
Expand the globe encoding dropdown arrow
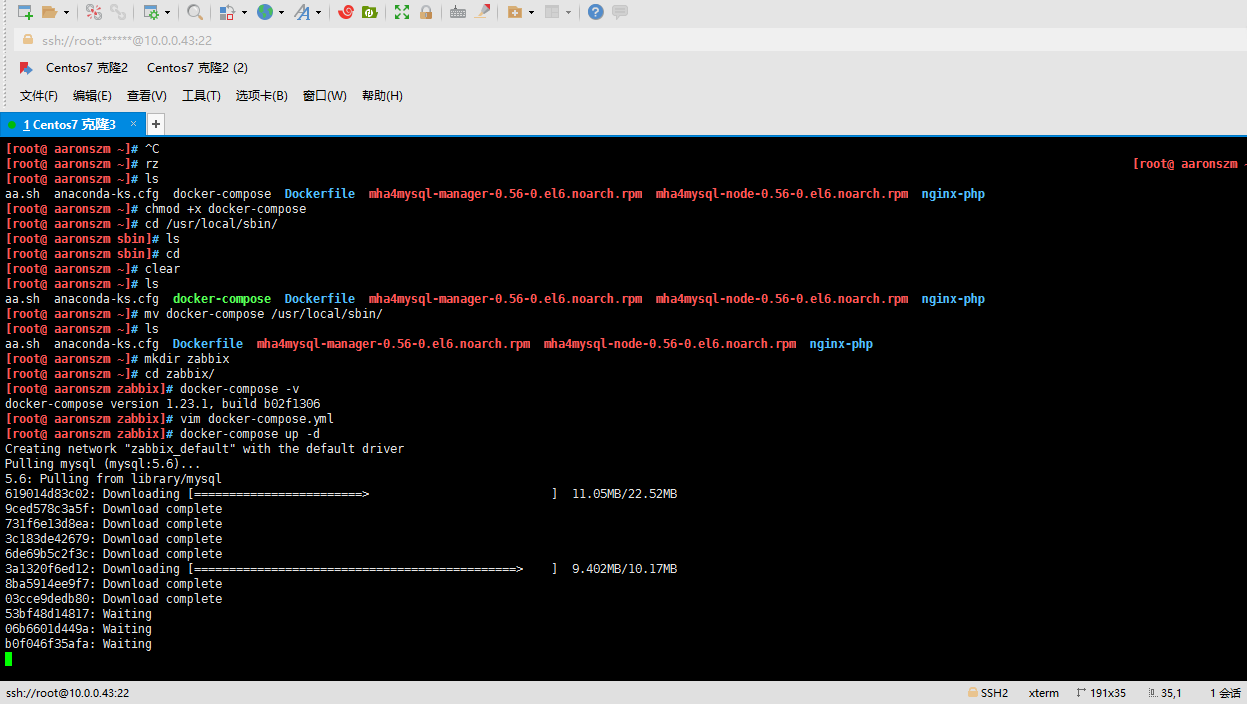pos(281,12)
